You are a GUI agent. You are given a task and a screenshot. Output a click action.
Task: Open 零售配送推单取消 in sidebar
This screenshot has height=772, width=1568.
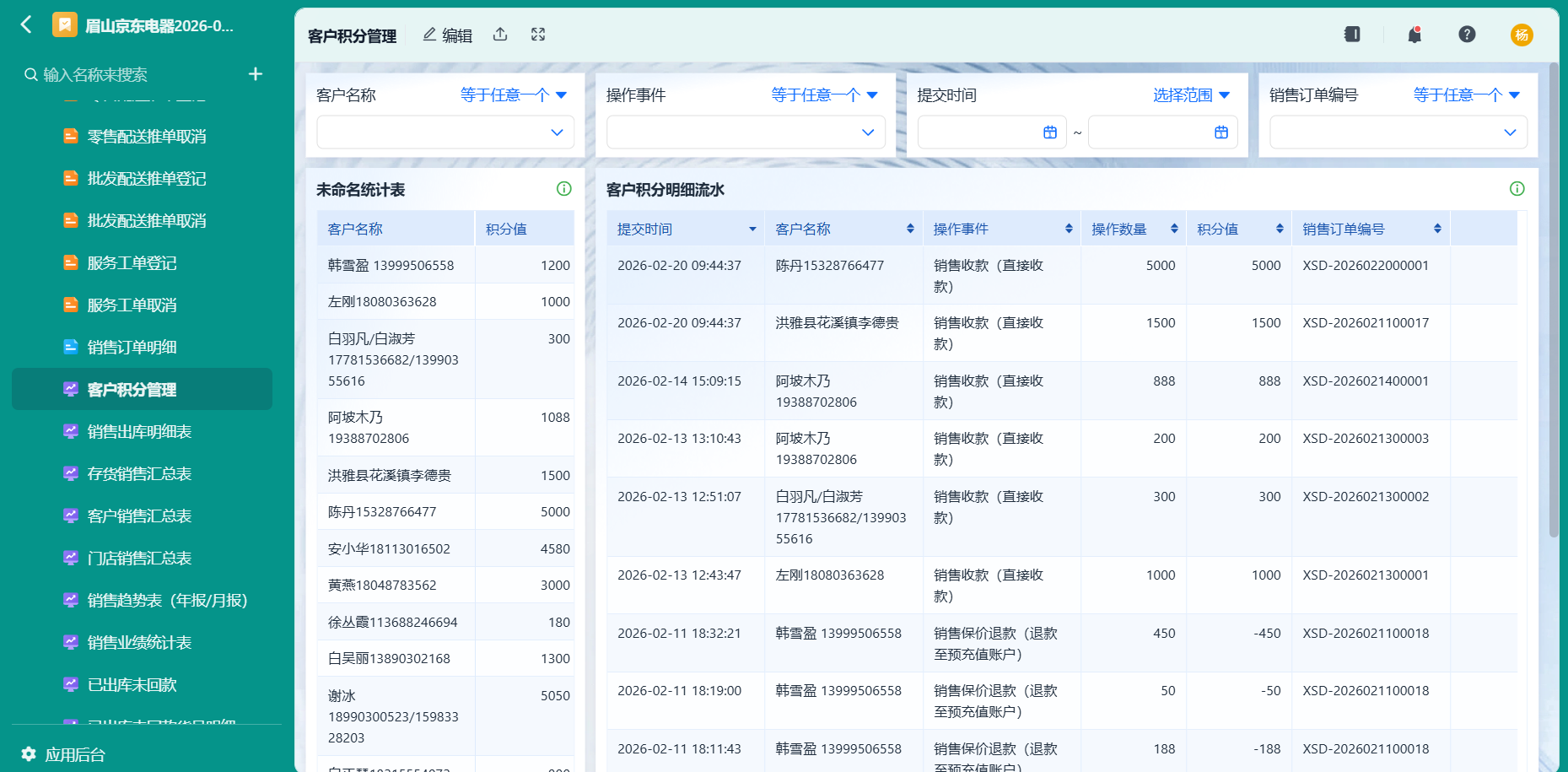point(142,136)
